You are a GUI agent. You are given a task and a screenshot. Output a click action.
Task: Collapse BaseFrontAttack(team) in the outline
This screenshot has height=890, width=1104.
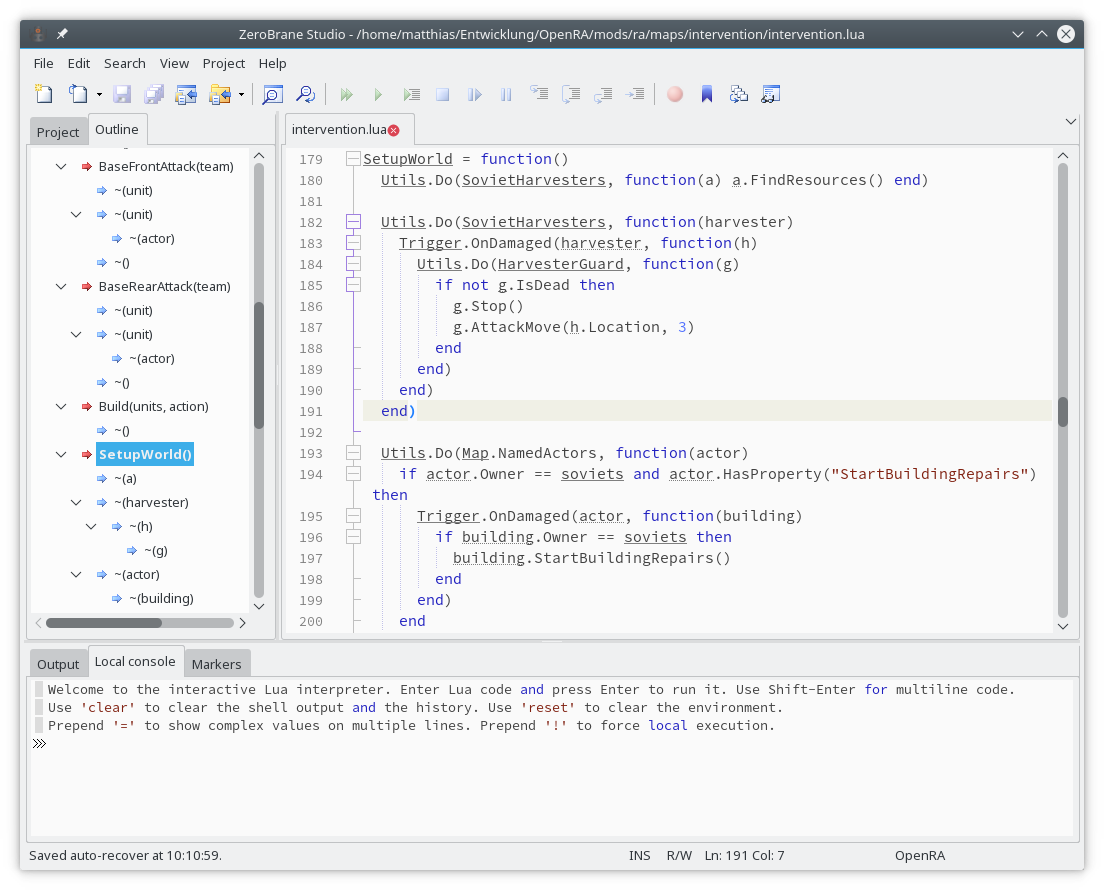pyautogui.click(x=61, y=166)
